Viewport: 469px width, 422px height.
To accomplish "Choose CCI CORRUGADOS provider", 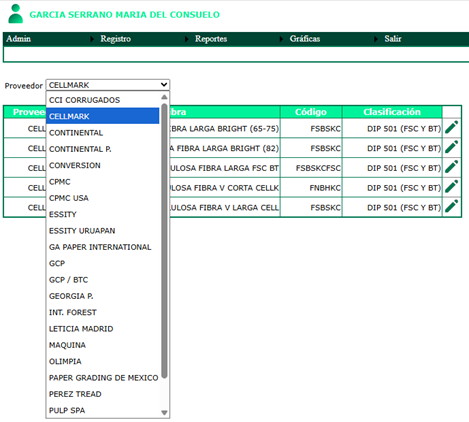I will click(103, 100).
